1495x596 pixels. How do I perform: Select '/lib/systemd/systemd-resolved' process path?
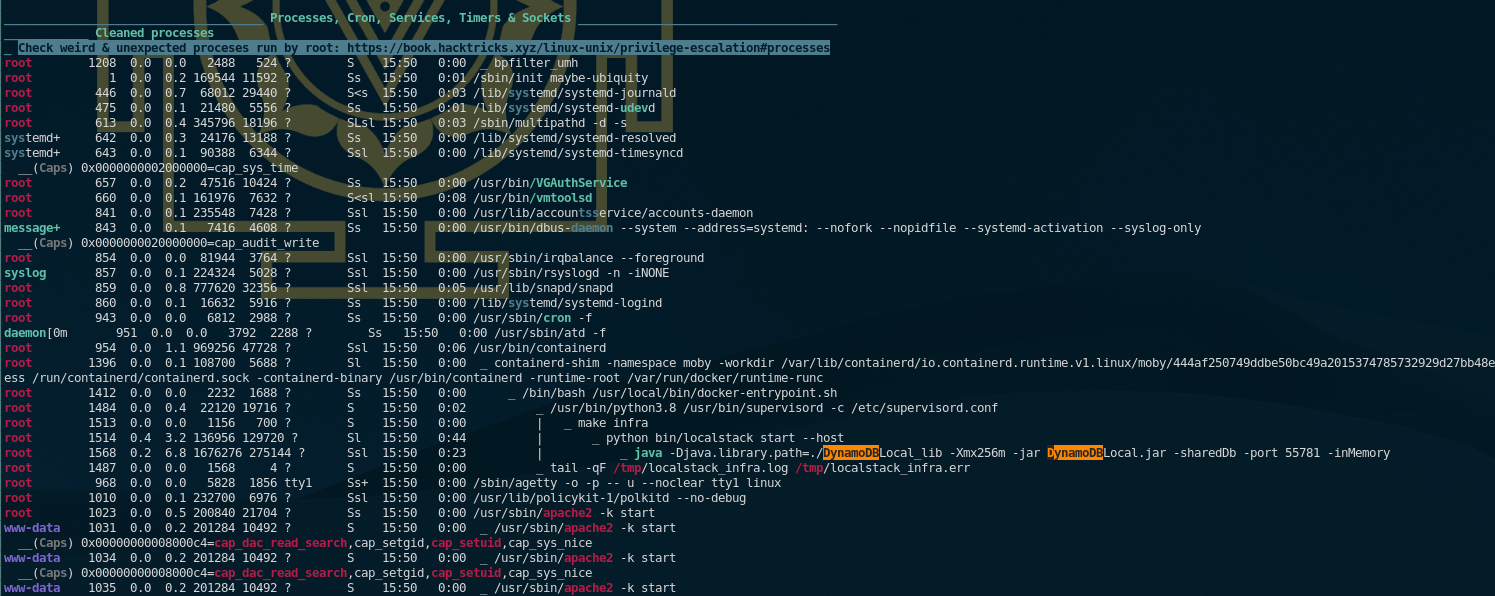[575, 138]
